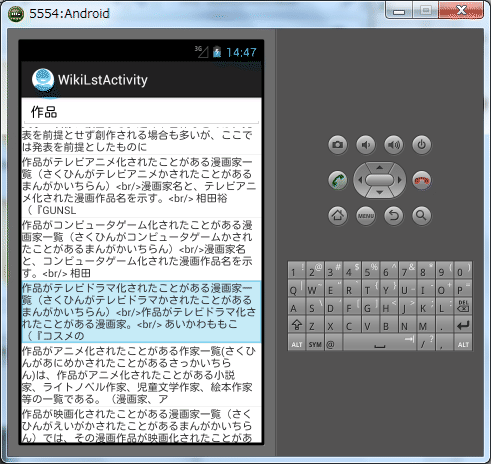Select the アニメ化された作家一覧 list item
491x464 pixels.
coord(141,375)
